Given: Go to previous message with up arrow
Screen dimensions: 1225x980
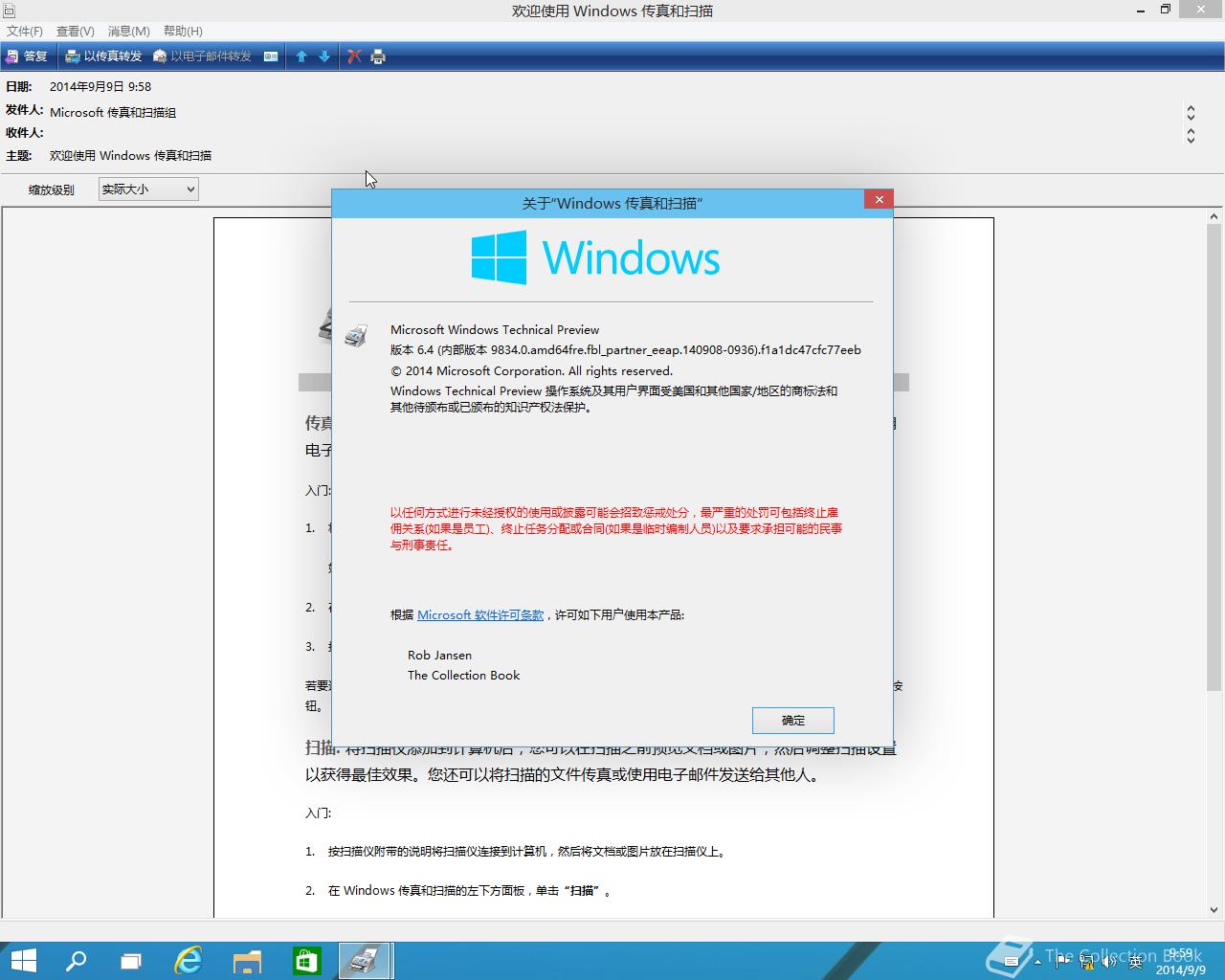Looking at the screenshot, I should click(x=301, y=56).
